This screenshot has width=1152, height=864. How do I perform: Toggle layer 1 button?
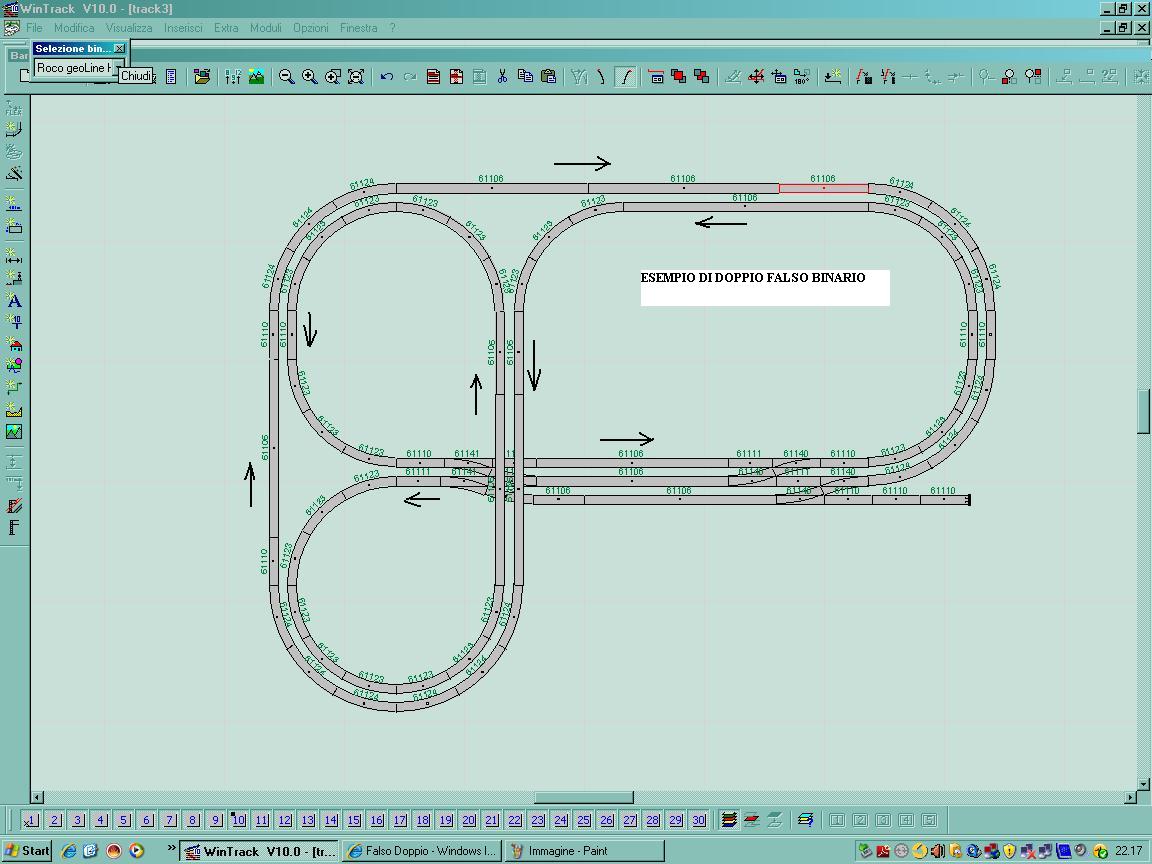[x=30, y=820]
